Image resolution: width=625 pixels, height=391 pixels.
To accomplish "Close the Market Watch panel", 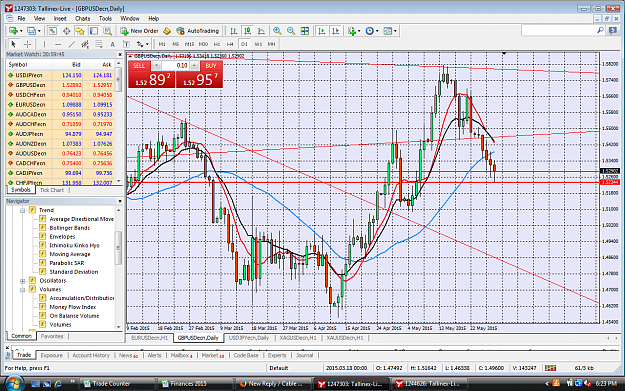I will point(120,54).
